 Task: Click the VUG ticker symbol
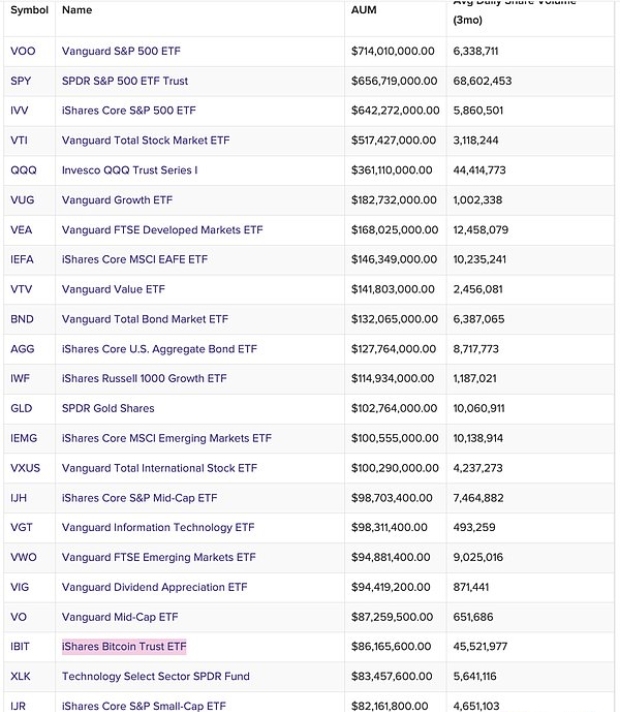pos(22,200)
